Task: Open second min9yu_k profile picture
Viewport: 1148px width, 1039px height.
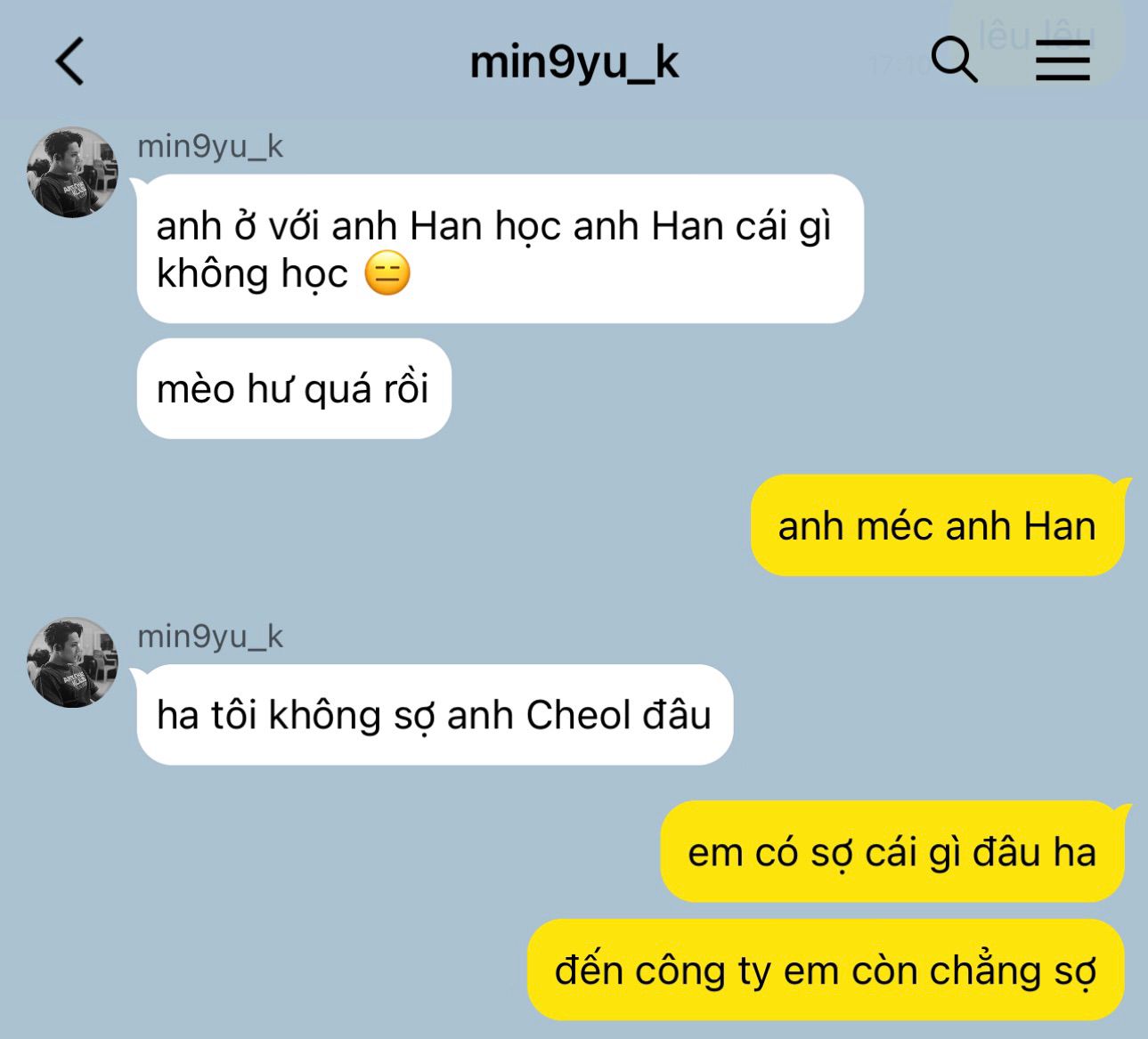Action: (72, 662)
